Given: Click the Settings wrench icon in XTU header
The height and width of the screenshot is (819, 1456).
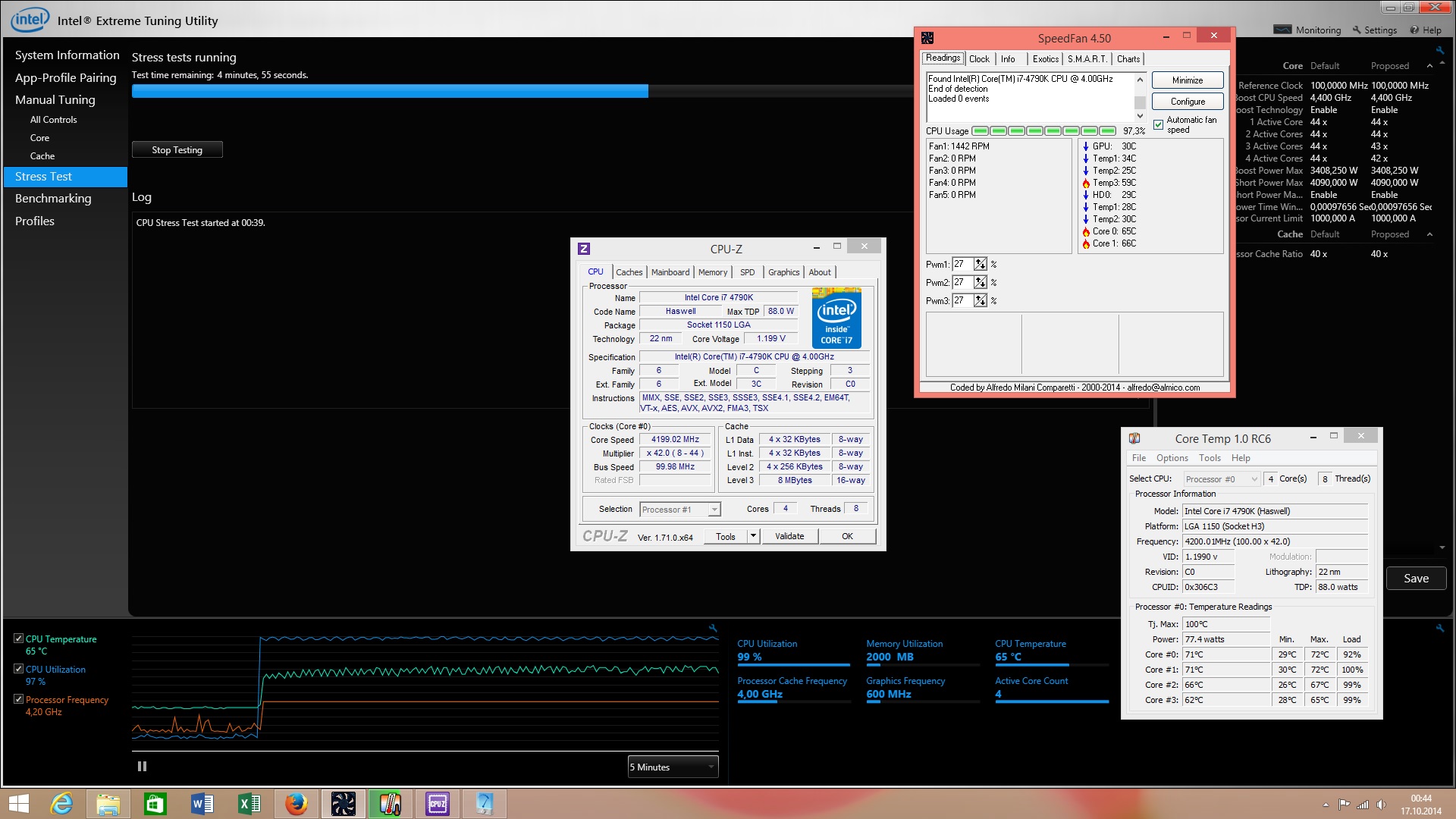Looking at the screenshot, I should point(1357,30).
